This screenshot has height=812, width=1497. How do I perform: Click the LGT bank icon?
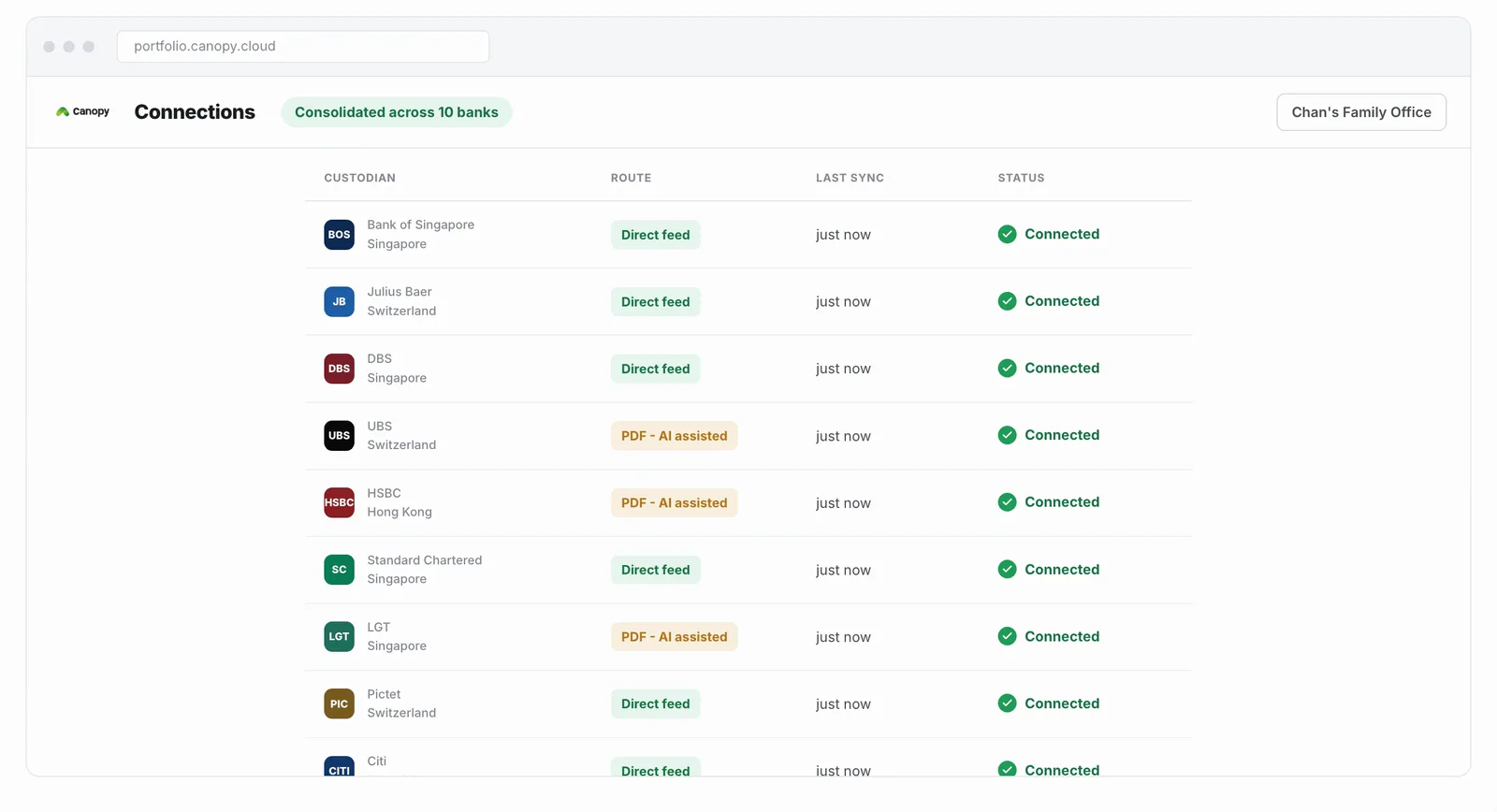click(x=339, y=637)
